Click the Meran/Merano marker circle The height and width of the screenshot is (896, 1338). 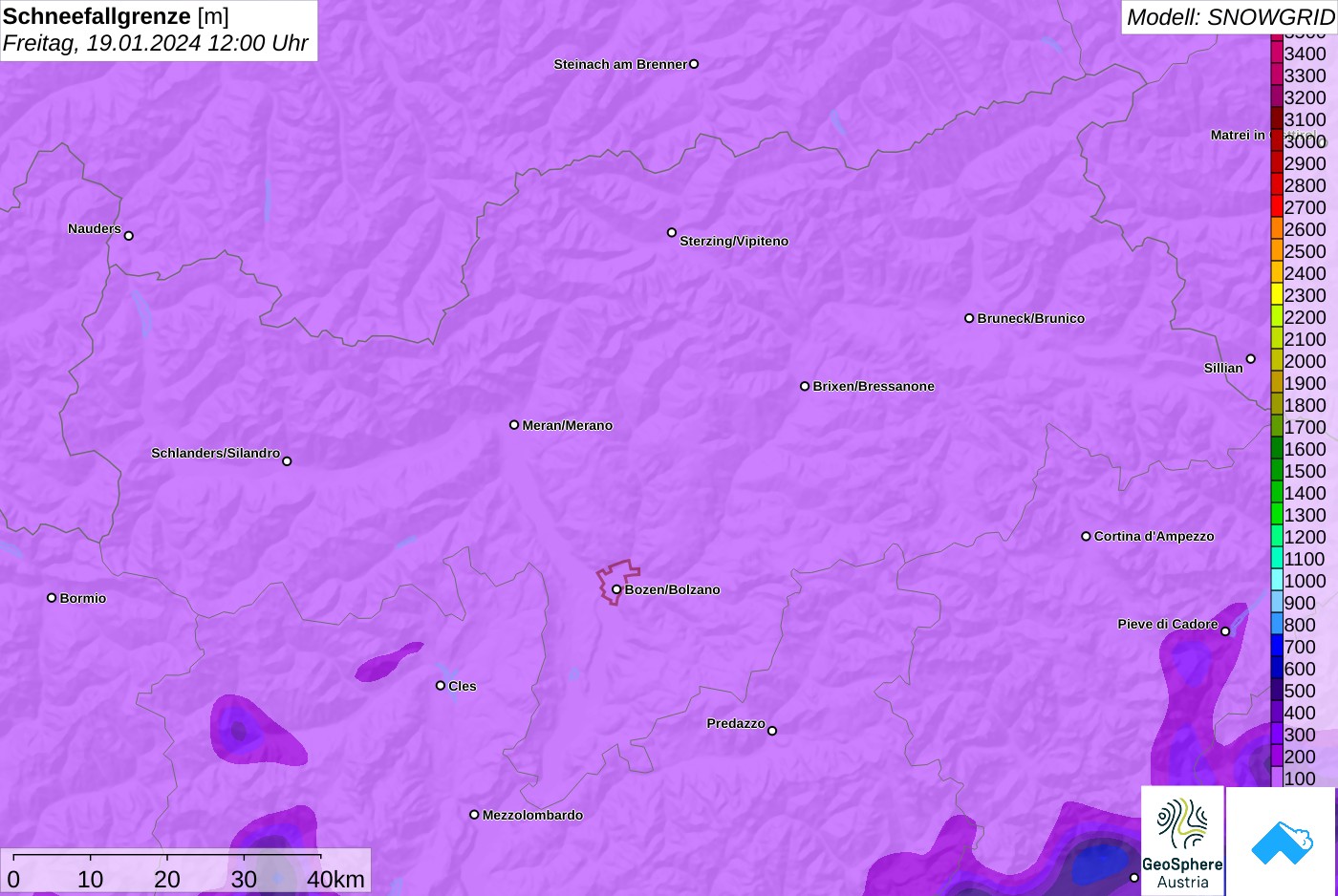pos(514,425)
